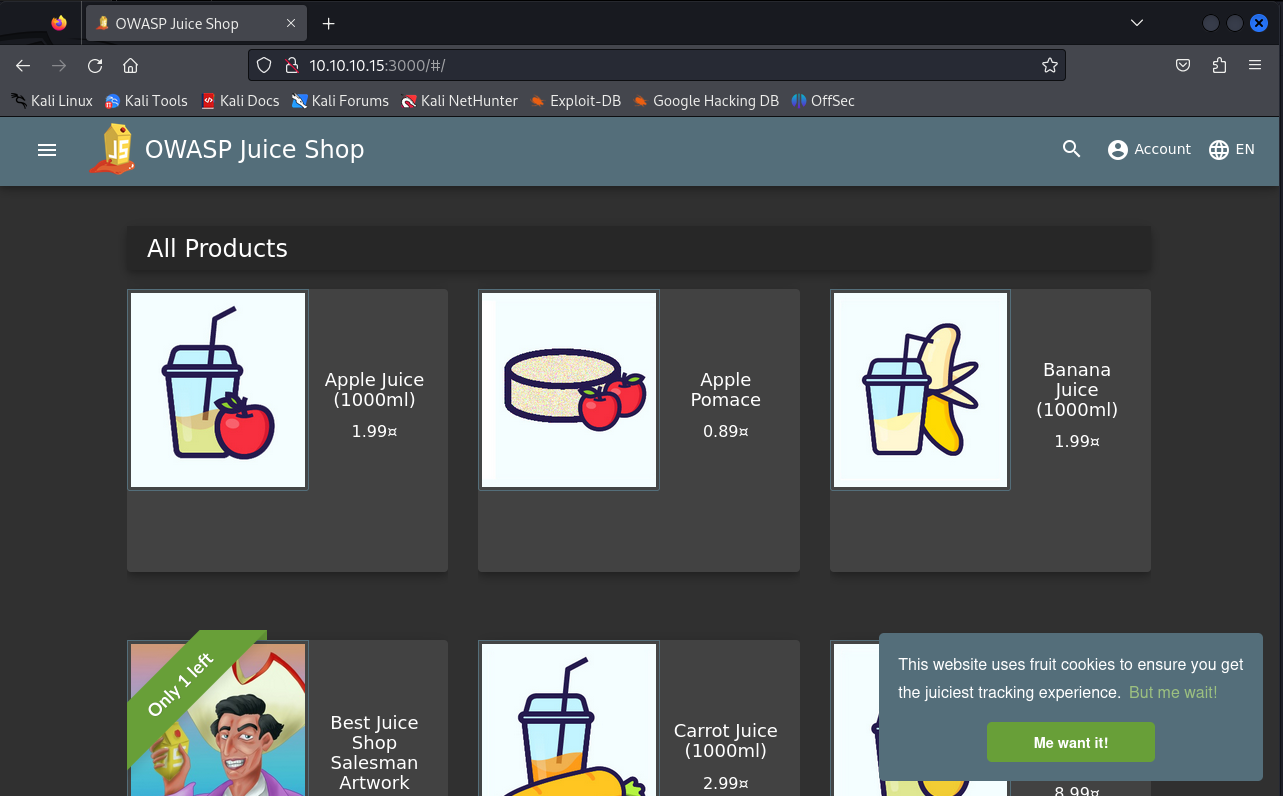Reload the current page
The height and width of the screenshot is (796, 1283).
95,65
